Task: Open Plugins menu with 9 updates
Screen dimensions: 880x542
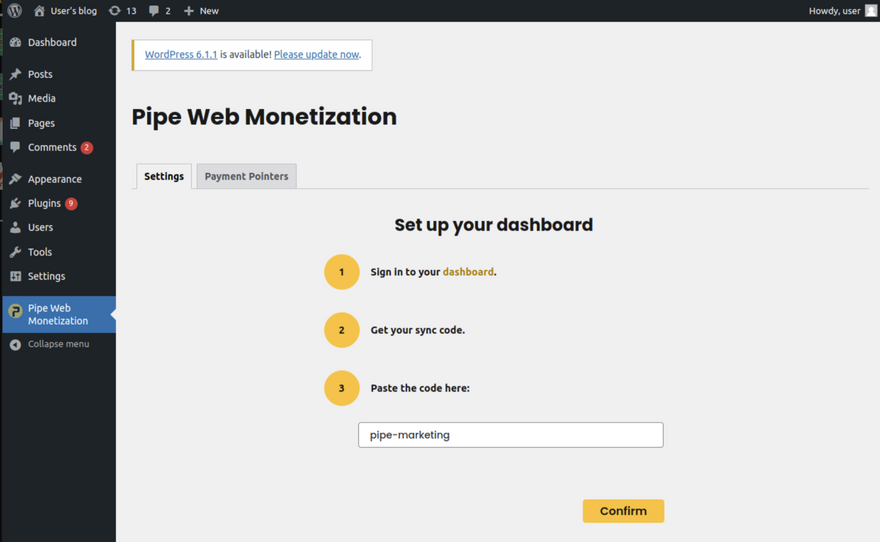Action: [45, 204]
